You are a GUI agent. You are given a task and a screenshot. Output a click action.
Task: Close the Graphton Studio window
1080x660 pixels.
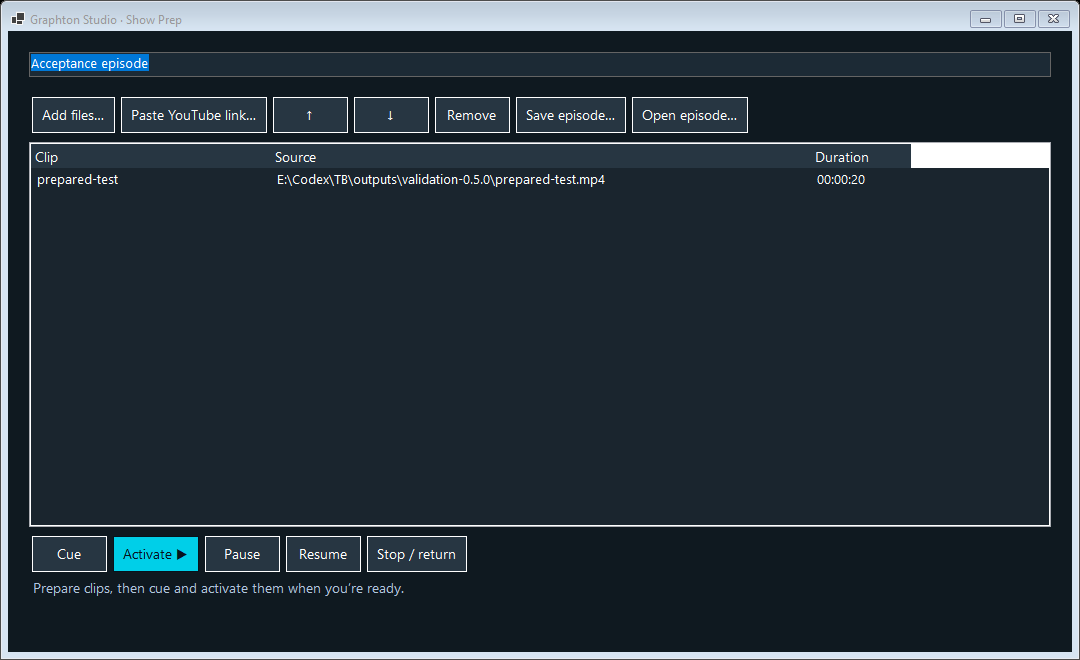point(1053,19)
